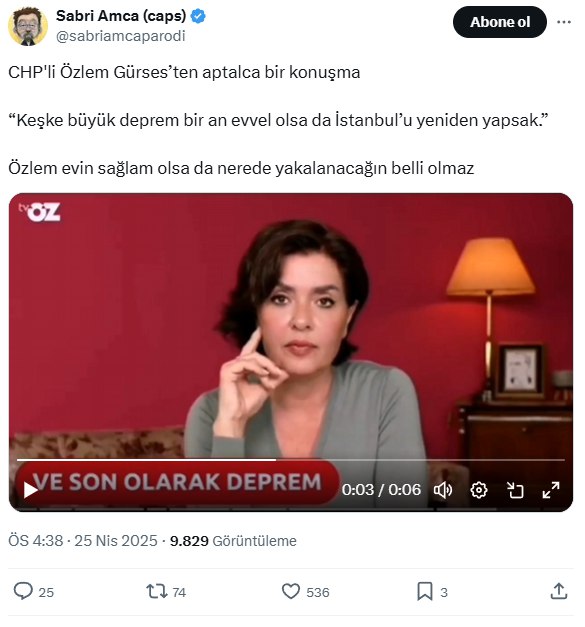585x627 pixels.
Task: Open the Sabri Amca (caps) display name
Action: point(121,16)
